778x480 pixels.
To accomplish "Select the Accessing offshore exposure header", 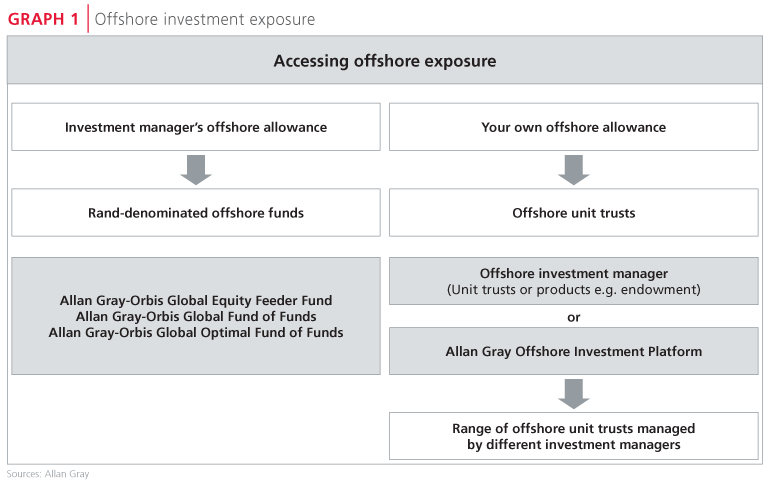I will click(x=385, y=61).
